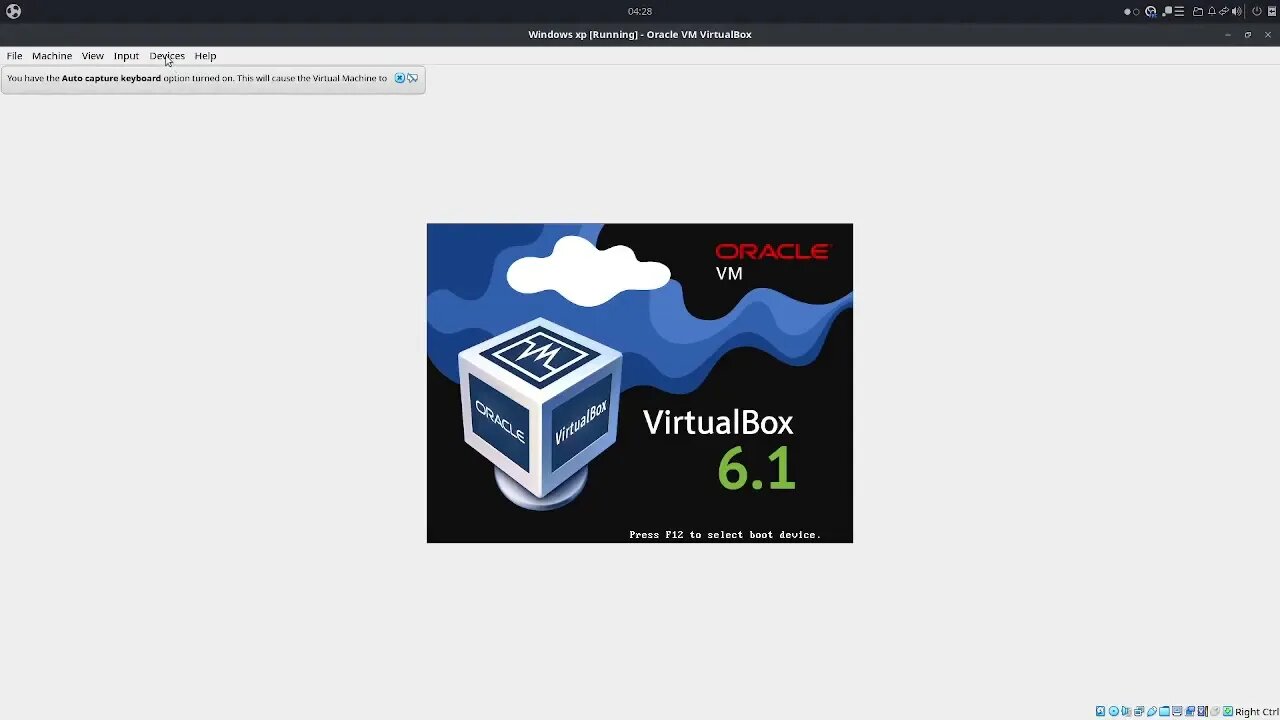1280x720 pixels.
Task: Open the Input menu
Action: pos(126,56)
